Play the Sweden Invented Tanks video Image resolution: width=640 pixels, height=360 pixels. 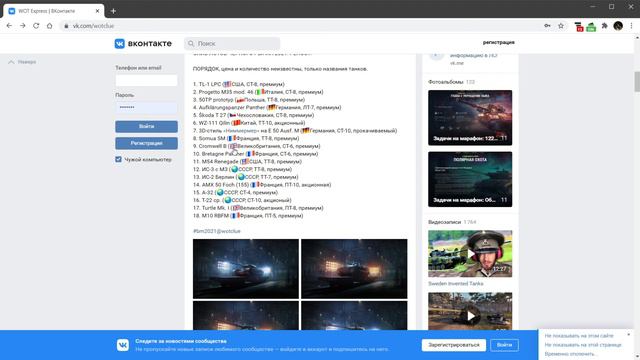470,254
